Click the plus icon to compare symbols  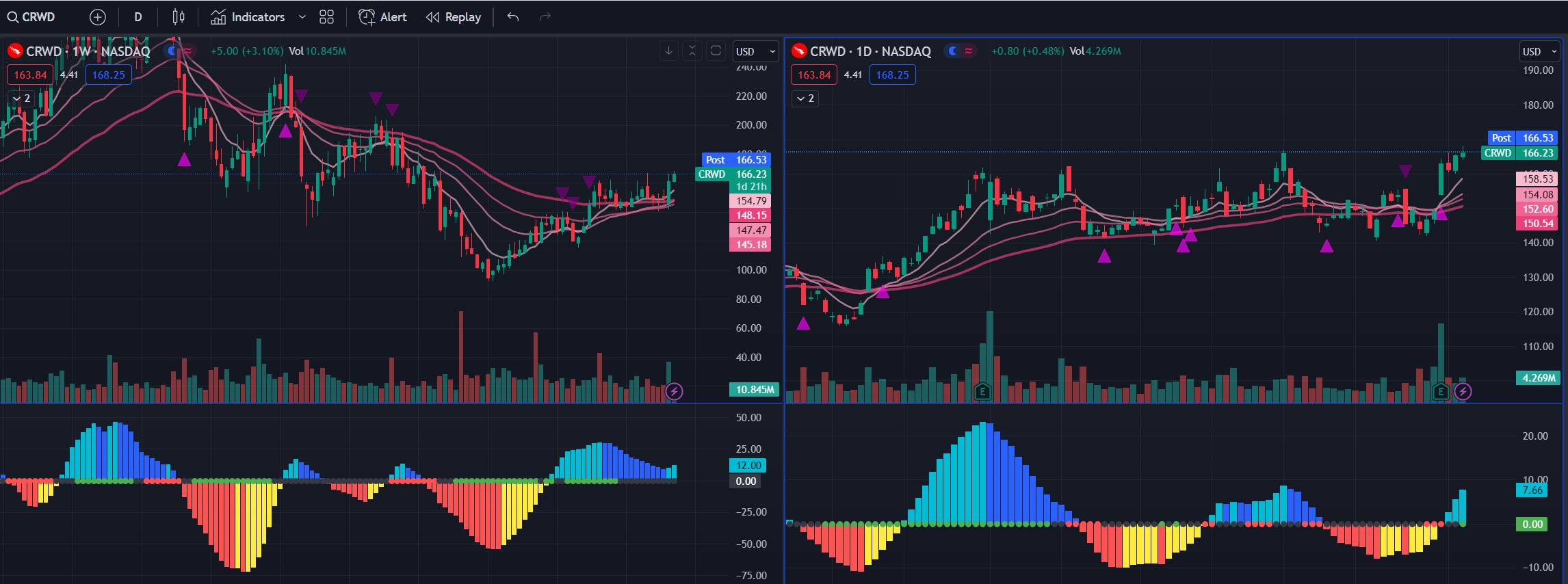point(98,17)
